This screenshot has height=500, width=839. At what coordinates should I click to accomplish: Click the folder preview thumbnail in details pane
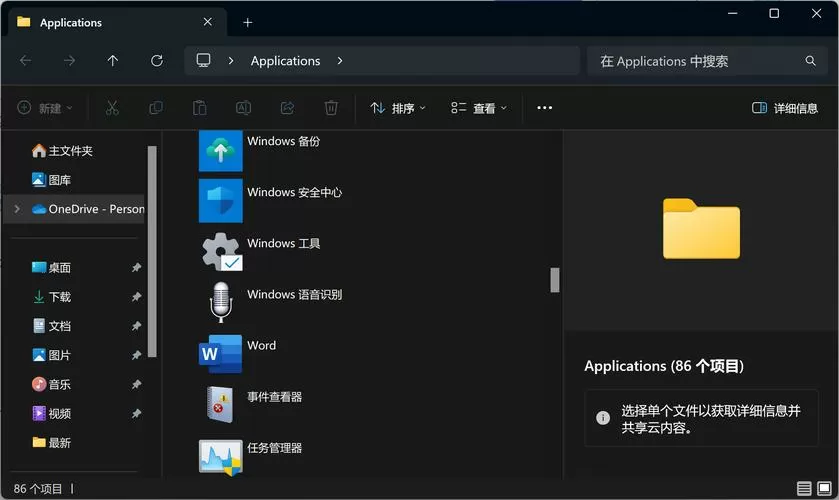(x=701, y=229)
